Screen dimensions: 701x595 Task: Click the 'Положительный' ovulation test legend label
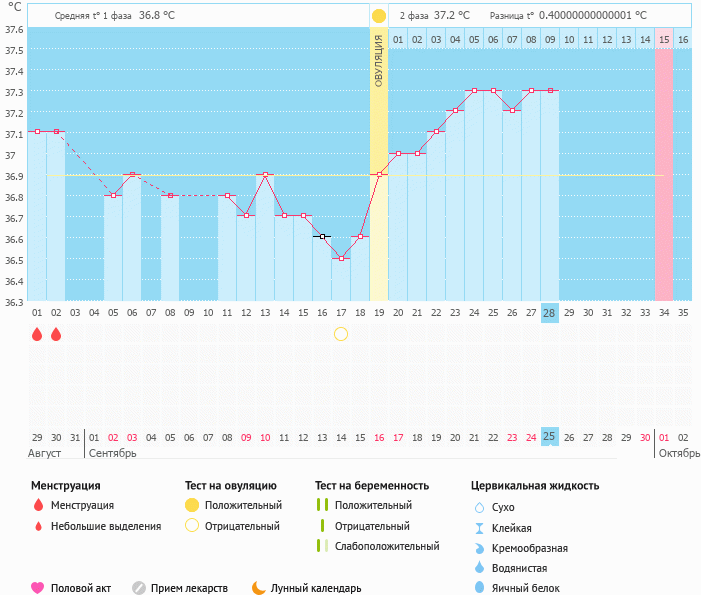pyautogui.click(x=243, y=505)
